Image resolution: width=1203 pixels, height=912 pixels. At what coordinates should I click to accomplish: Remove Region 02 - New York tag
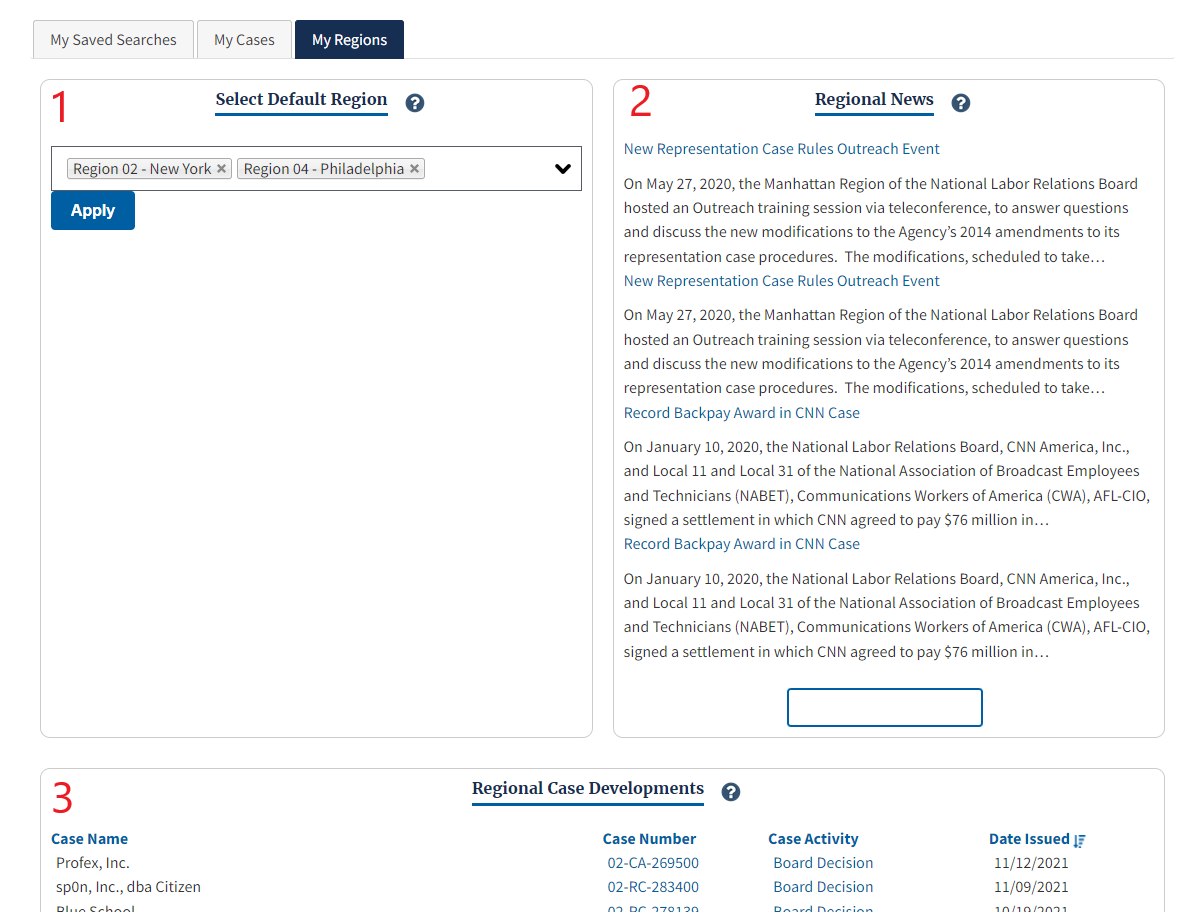coord(222,169)
